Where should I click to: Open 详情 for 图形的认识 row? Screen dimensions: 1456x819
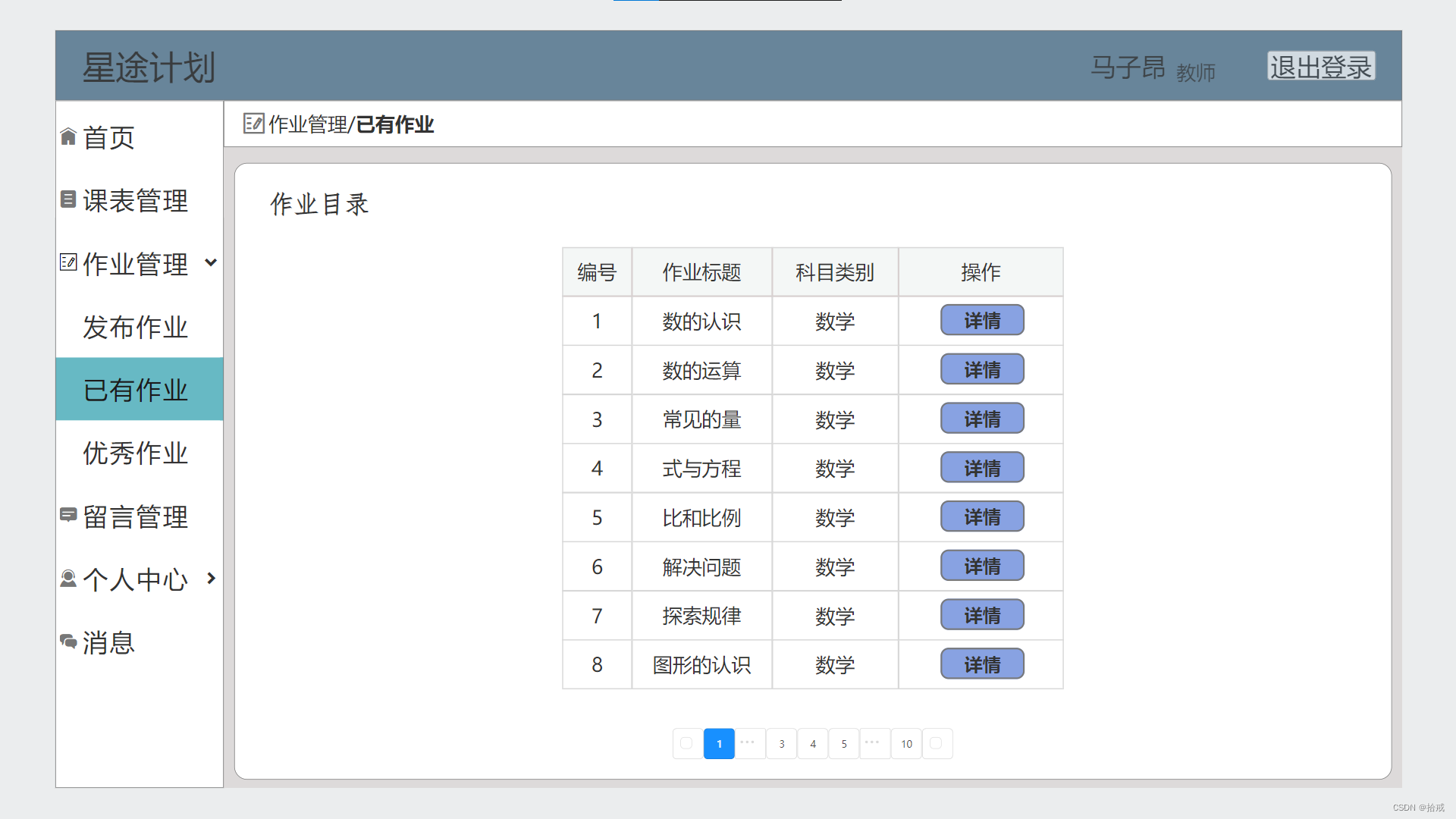click(982, 664)
